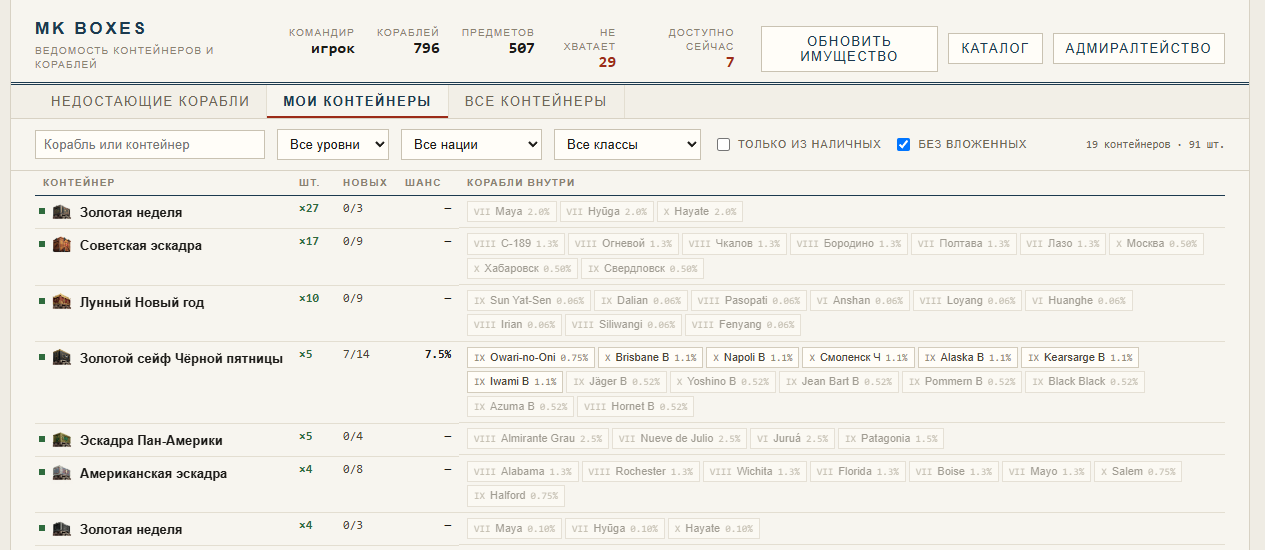
Task: Enable the Только из наличных checkbox
Action: point(723,144)
